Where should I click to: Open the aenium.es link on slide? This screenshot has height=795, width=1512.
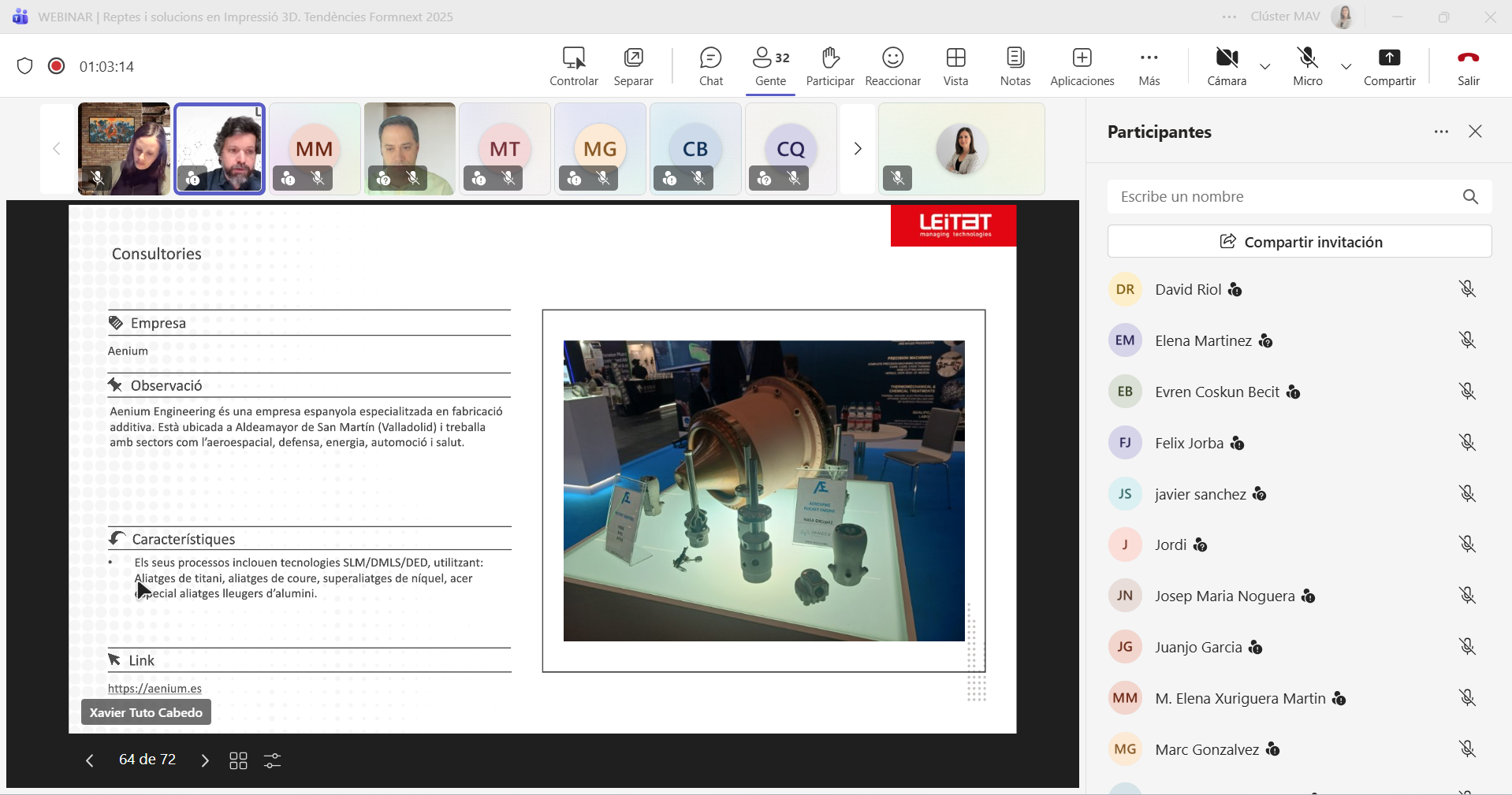tap(155, 689)
